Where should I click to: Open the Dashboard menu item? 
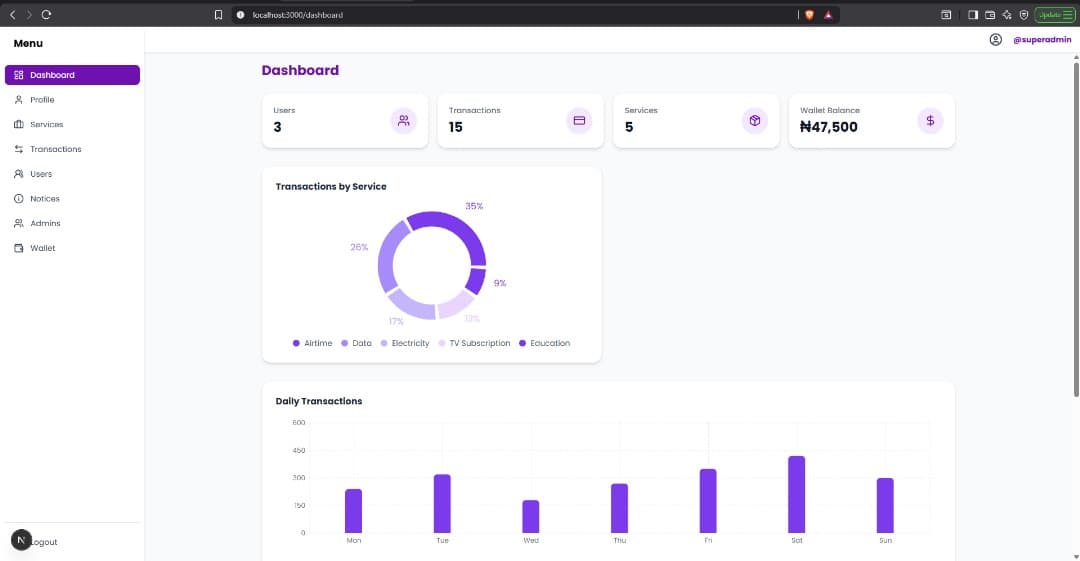(x=72, y=75)
